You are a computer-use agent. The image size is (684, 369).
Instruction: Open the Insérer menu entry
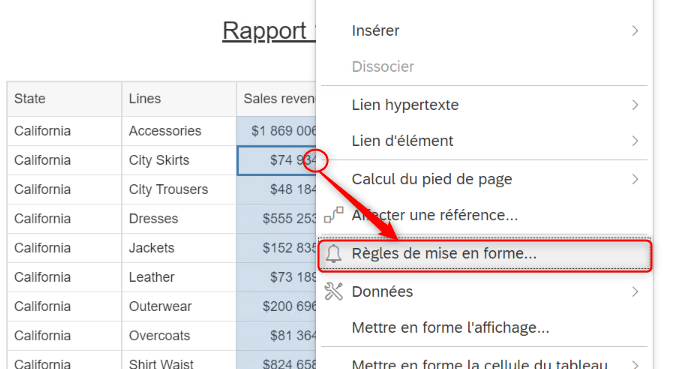(x=484, y=31)
